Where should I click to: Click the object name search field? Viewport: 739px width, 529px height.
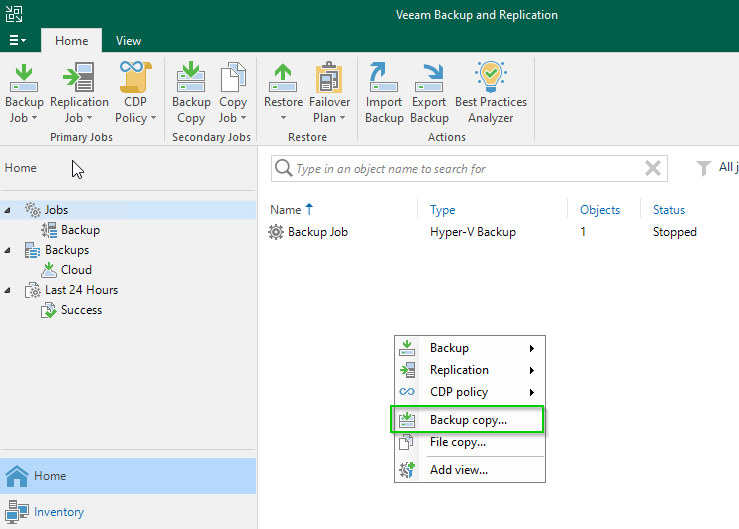click(x=469, y=168)
